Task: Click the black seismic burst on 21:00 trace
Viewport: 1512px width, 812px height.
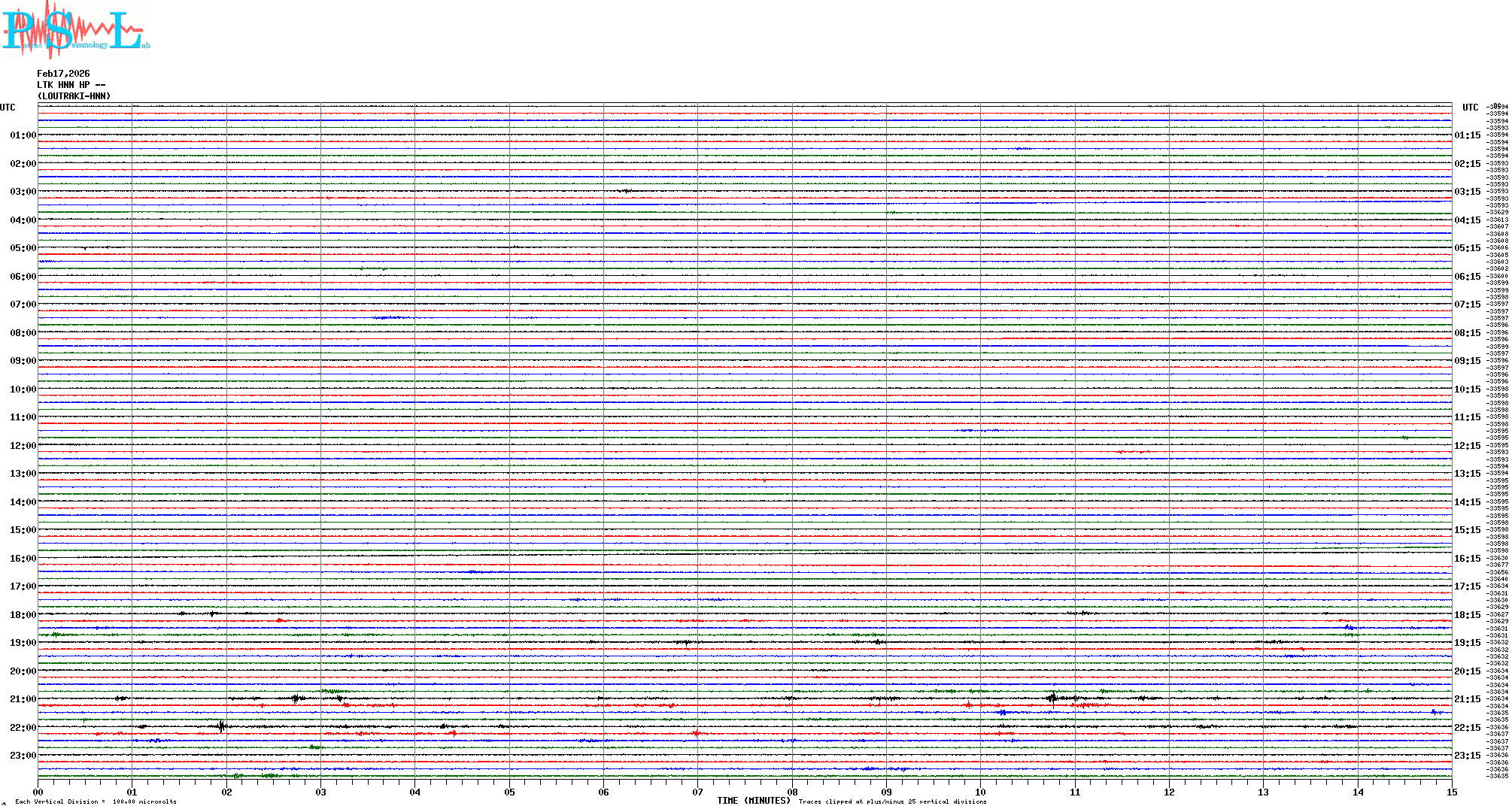Action: [x=1052, y=698]
